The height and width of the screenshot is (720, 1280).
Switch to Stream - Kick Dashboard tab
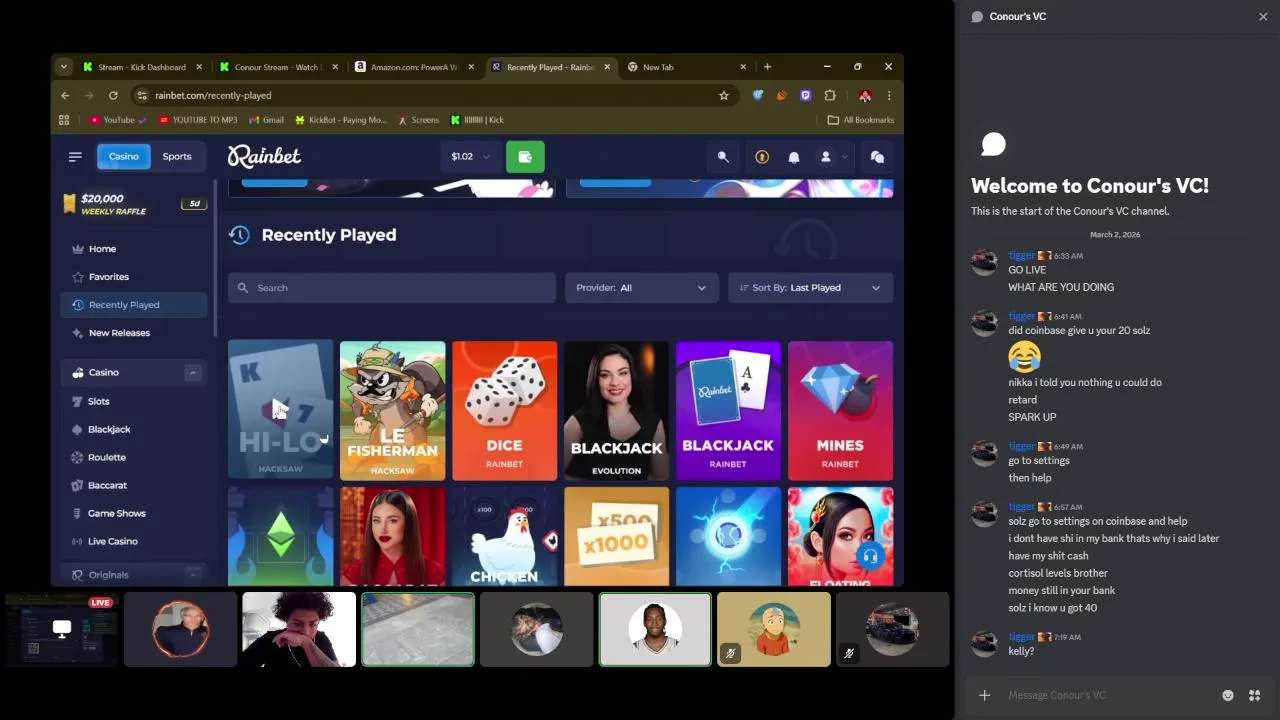click(143, 67)
